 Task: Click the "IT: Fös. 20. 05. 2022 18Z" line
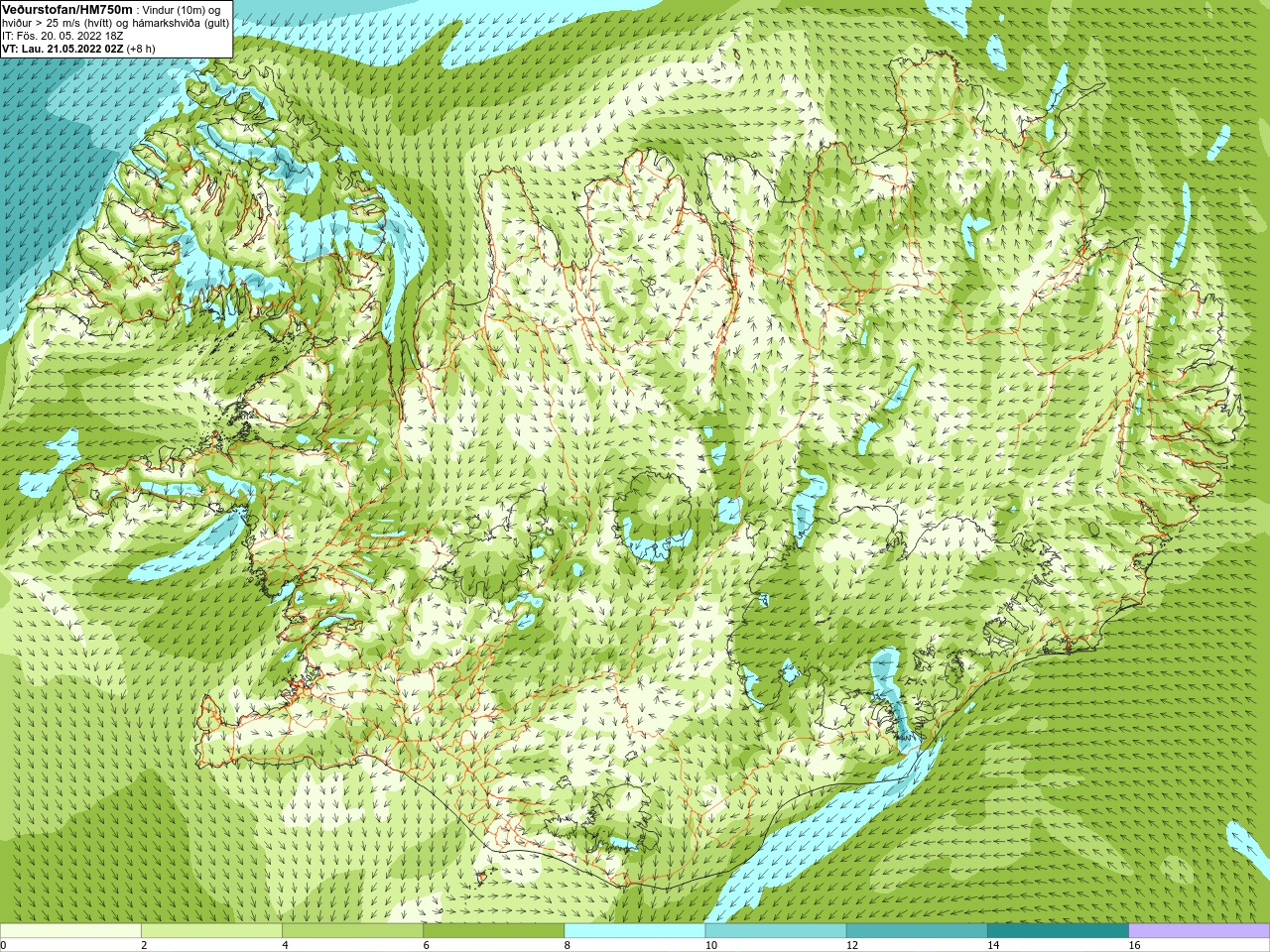pos(63,36)
